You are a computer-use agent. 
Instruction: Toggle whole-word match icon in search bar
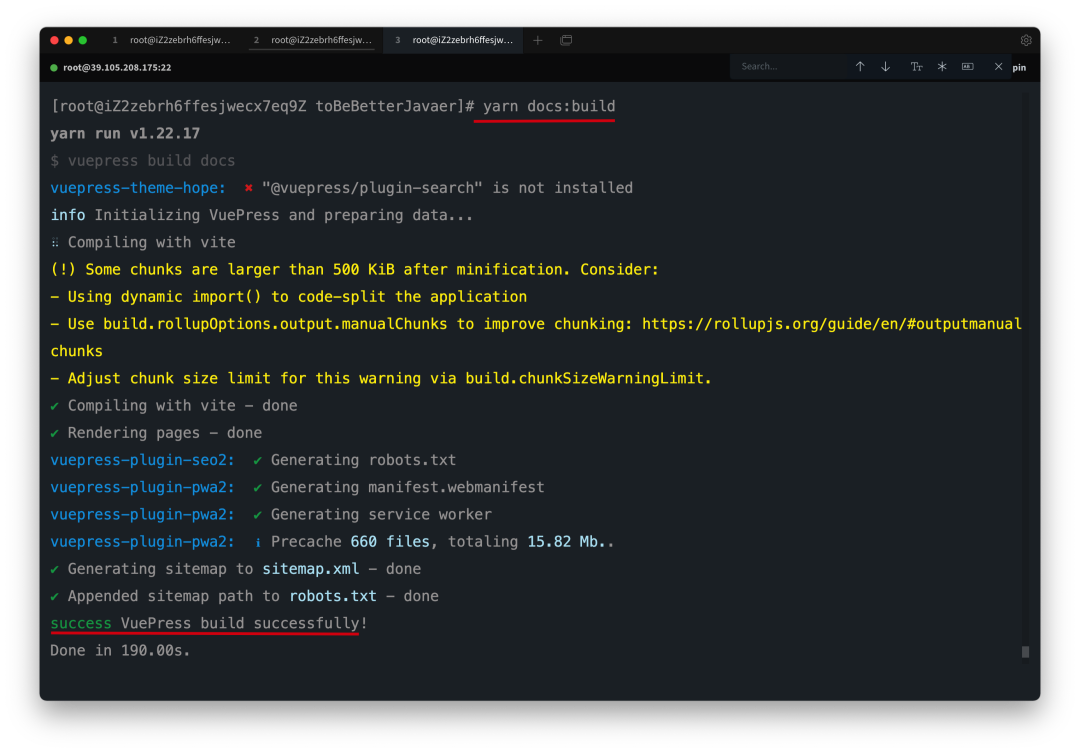968,67
